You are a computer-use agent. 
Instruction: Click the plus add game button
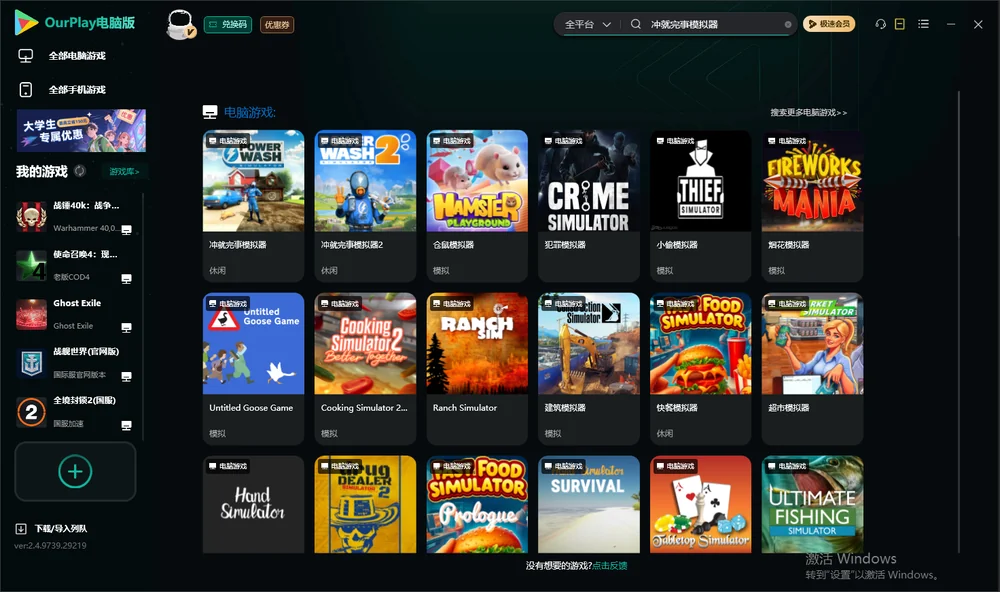tap(75, 471)
